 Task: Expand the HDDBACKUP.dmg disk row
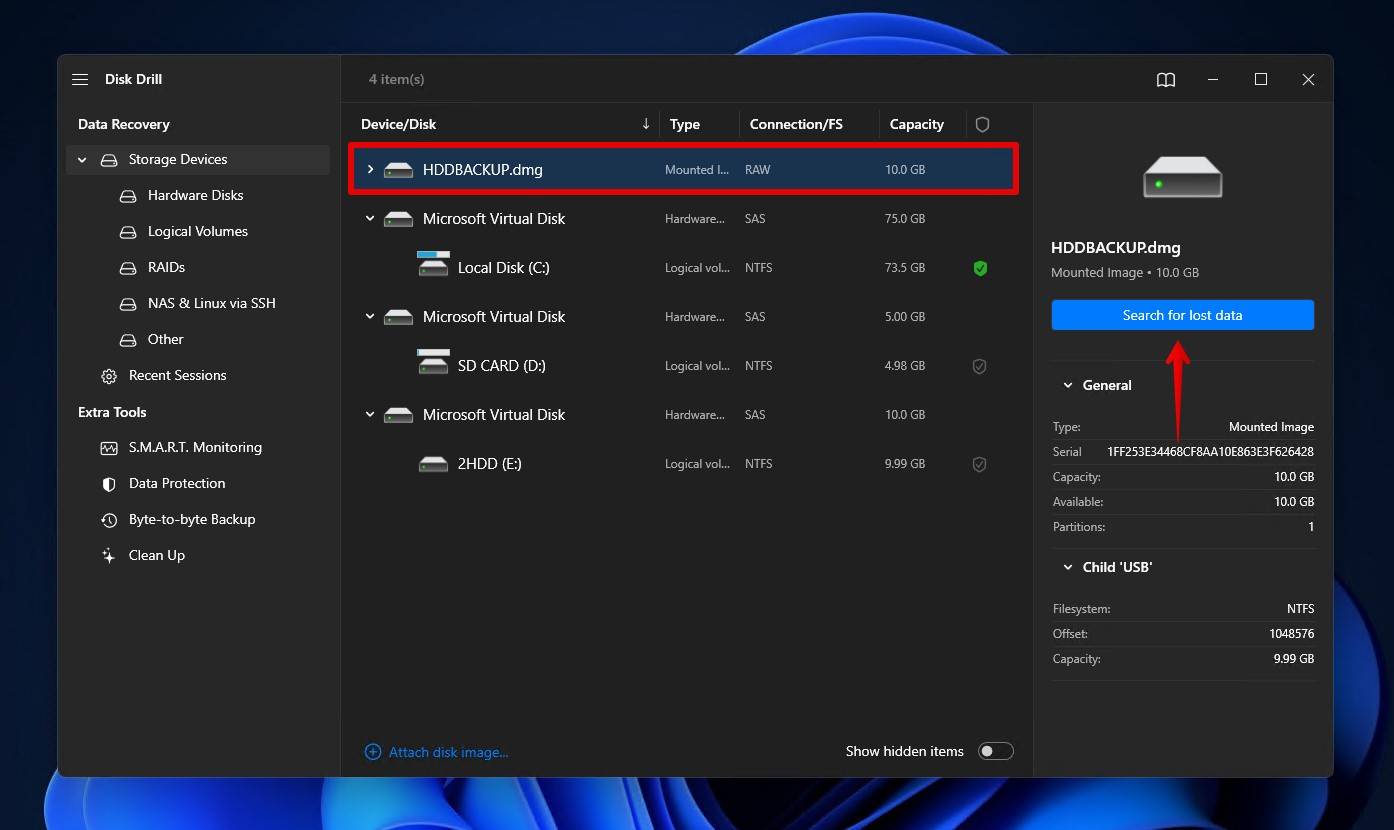(x=370, y=170)
